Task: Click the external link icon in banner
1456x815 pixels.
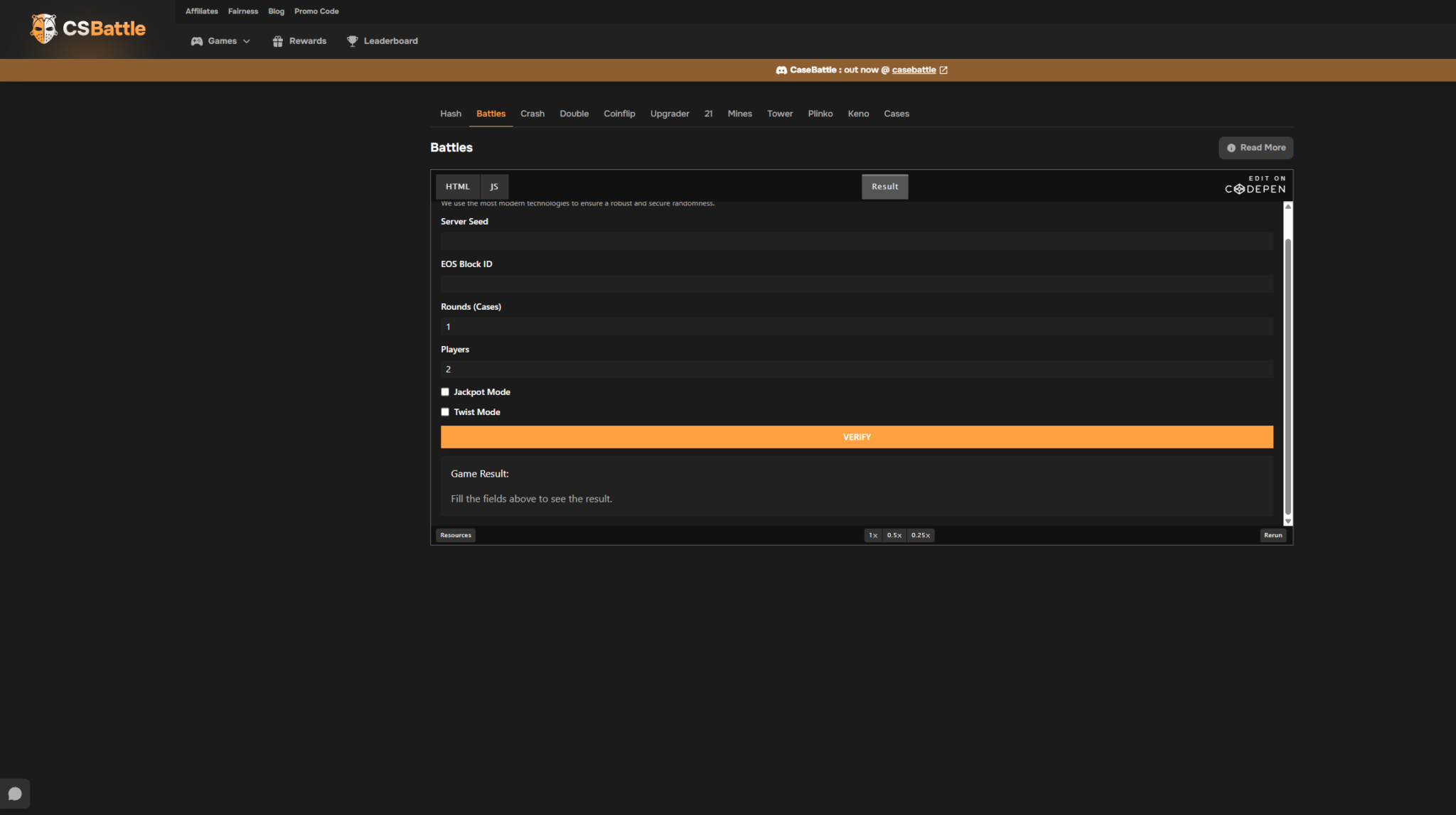Action: 943,70
